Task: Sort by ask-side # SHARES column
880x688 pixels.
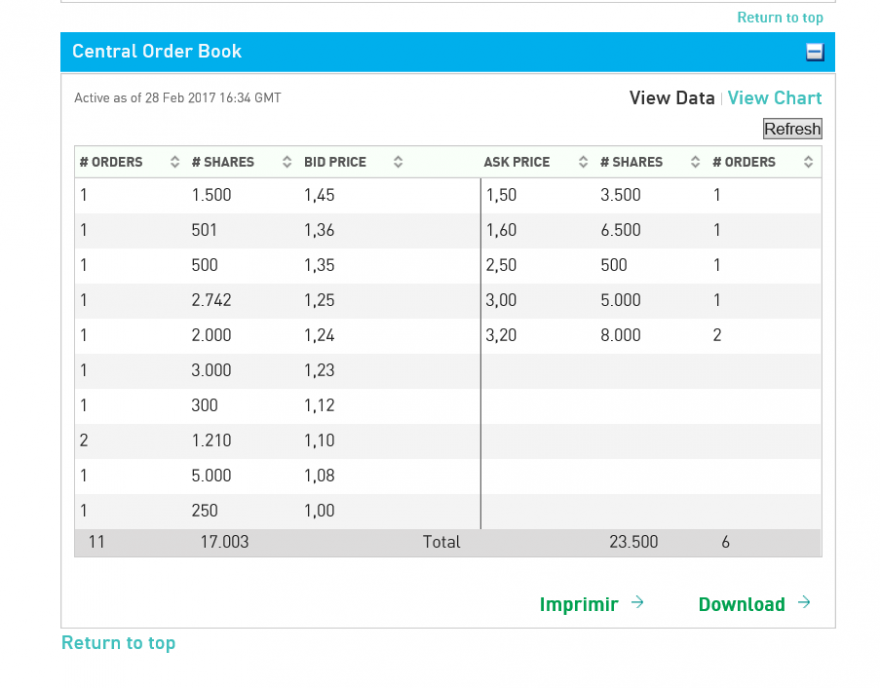Action: click(x=695, y=162)
